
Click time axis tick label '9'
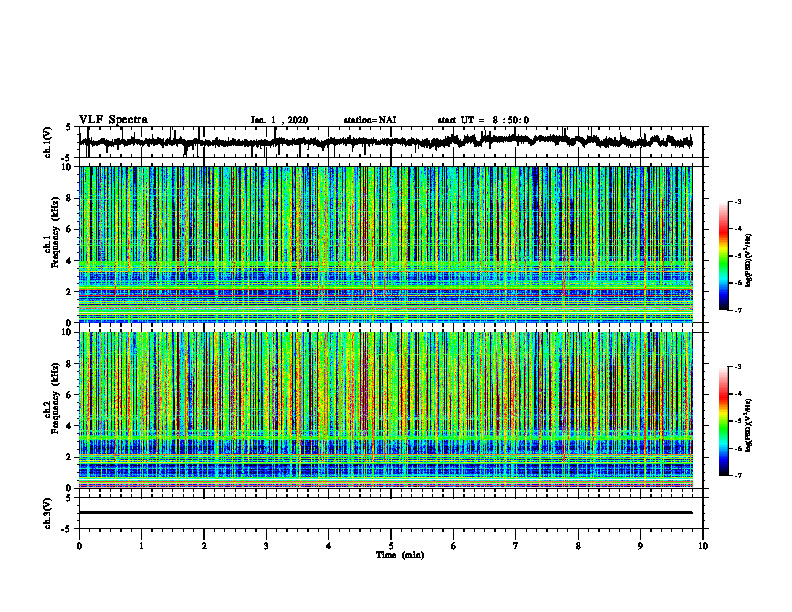click(640, 546)
